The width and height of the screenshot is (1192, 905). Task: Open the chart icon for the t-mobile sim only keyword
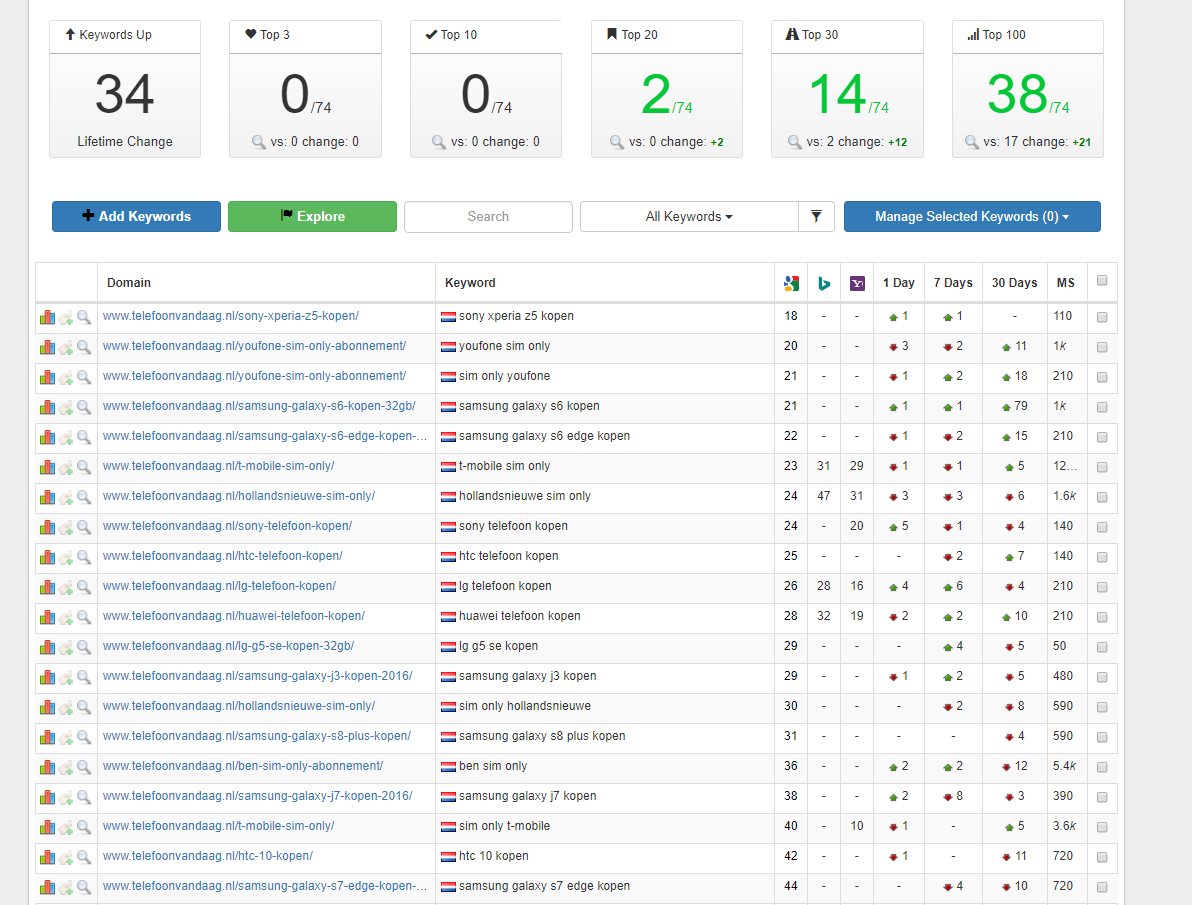47,467
